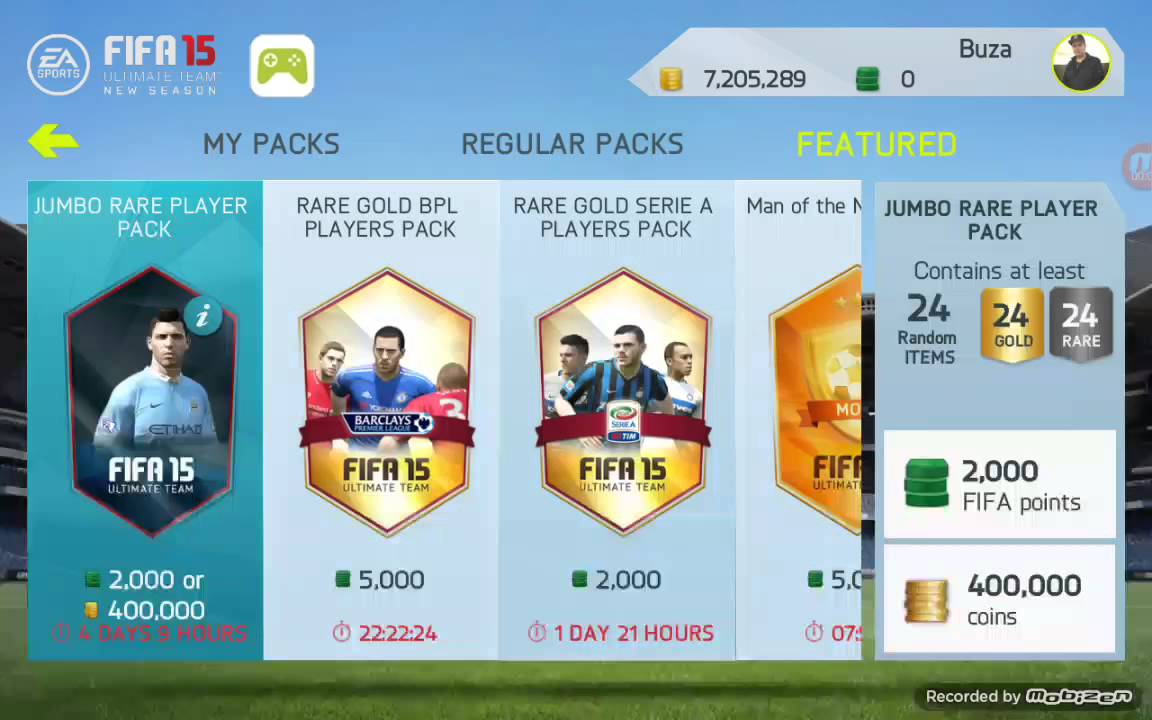The width and height of the screenshot is (1152, 720).
Task: Open the green game controller icon
Action: click(282, 66)
